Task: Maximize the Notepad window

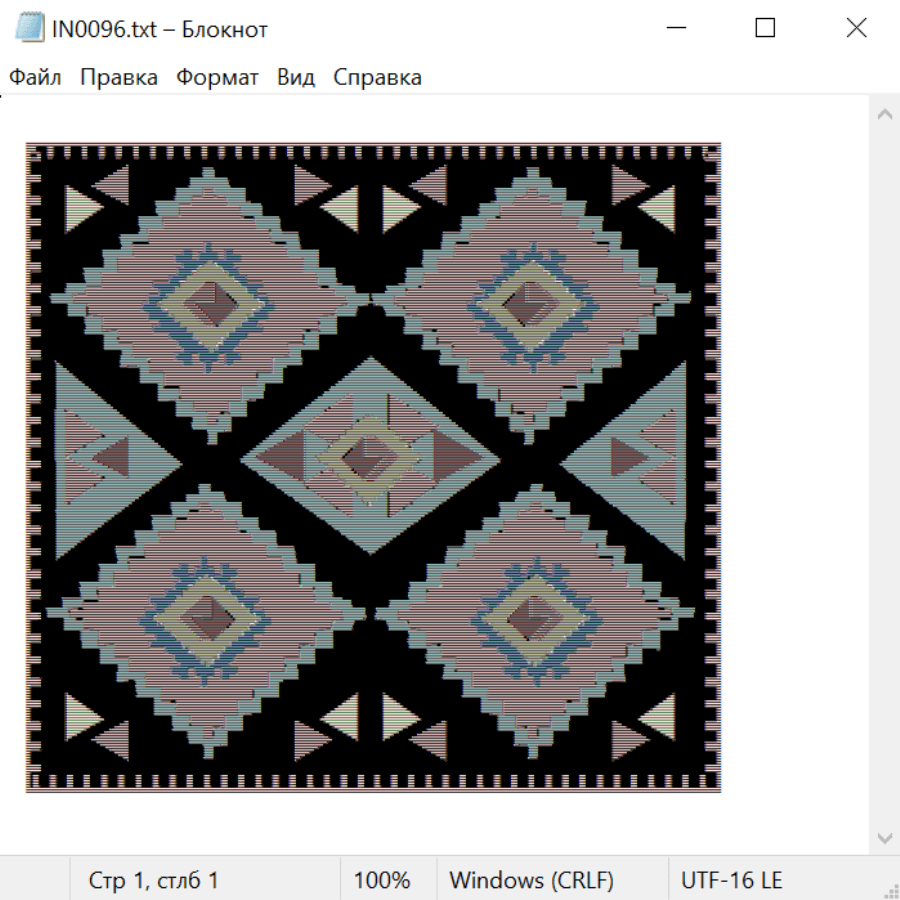Action: point(765,28)
